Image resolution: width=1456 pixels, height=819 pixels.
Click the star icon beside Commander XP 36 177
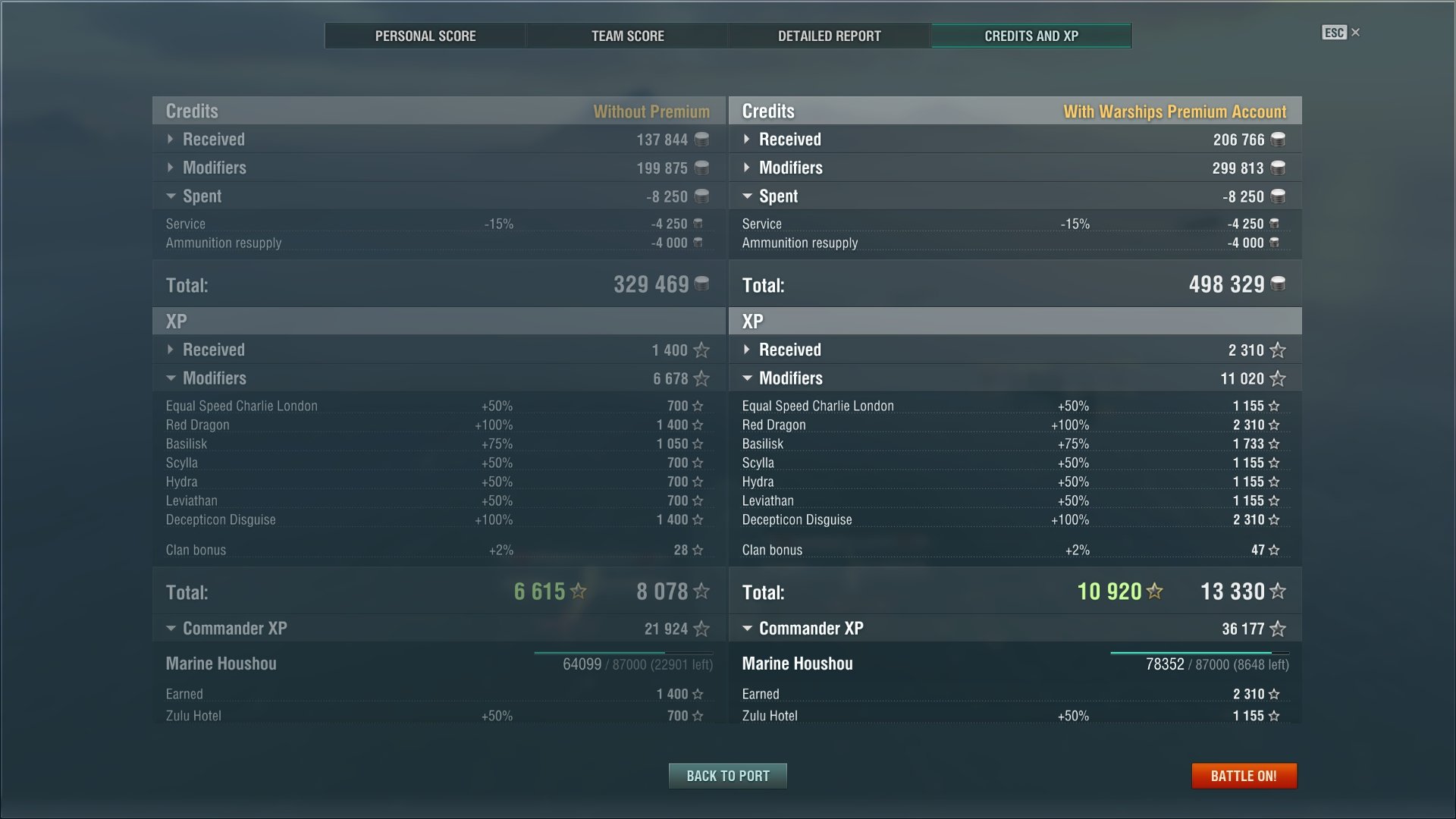pyautogui.click(x=1278, y=629)
